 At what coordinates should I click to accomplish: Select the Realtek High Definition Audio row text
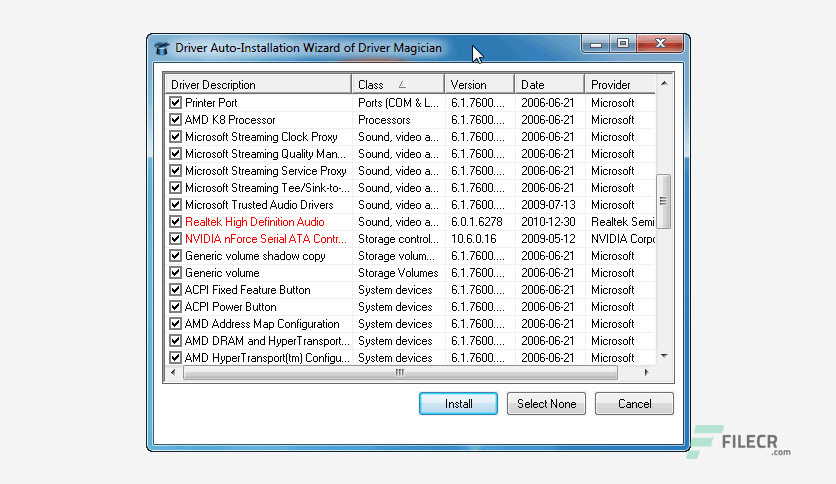click(255, 222)
